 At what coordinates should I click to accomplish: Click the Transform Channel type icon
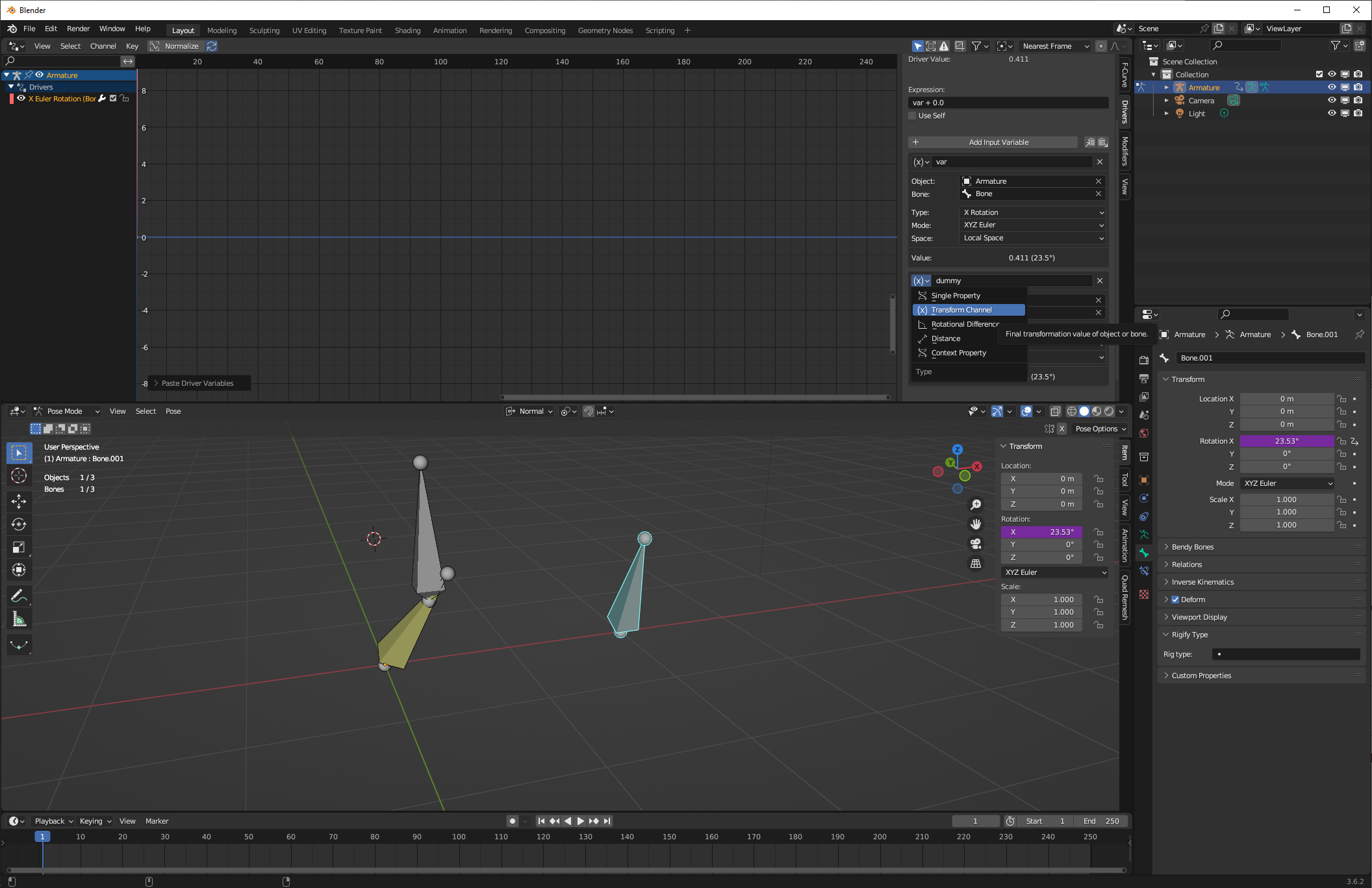click(x=922, y=309)
